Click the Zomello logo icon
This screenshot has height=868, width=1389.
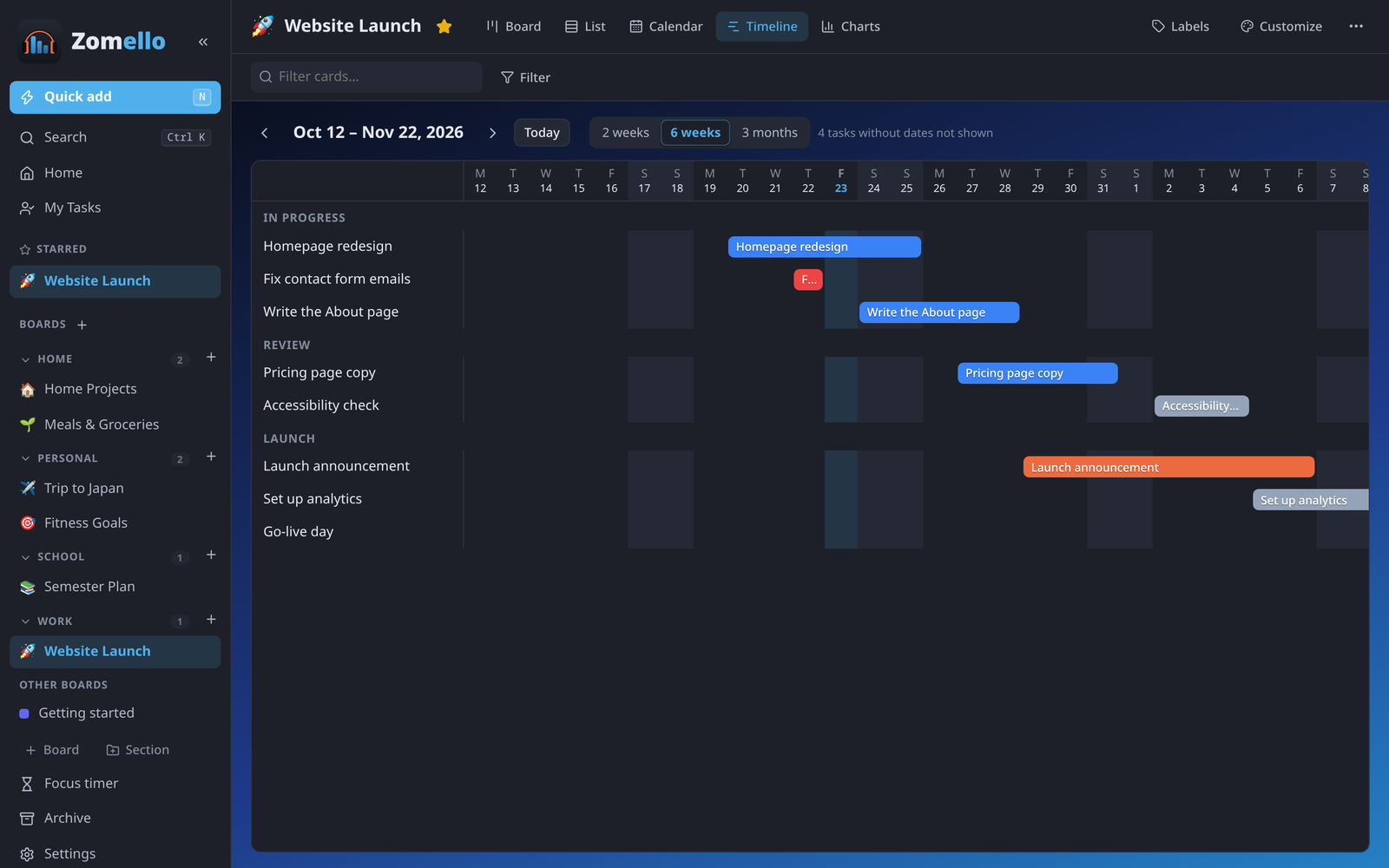pos(39,42)
